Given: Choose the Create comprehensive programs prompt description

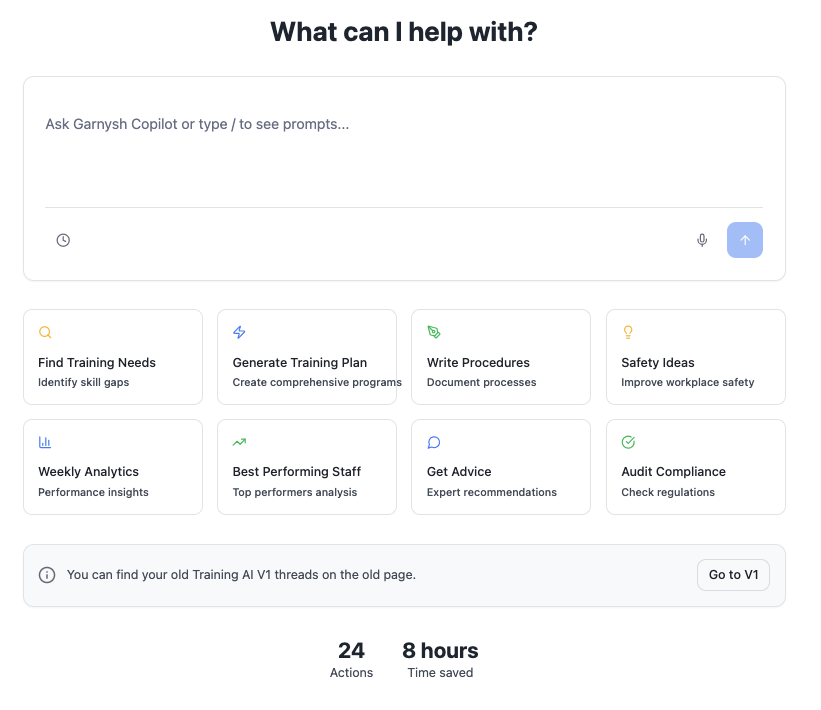Looking at the screenshot, I should pos(316,382).
